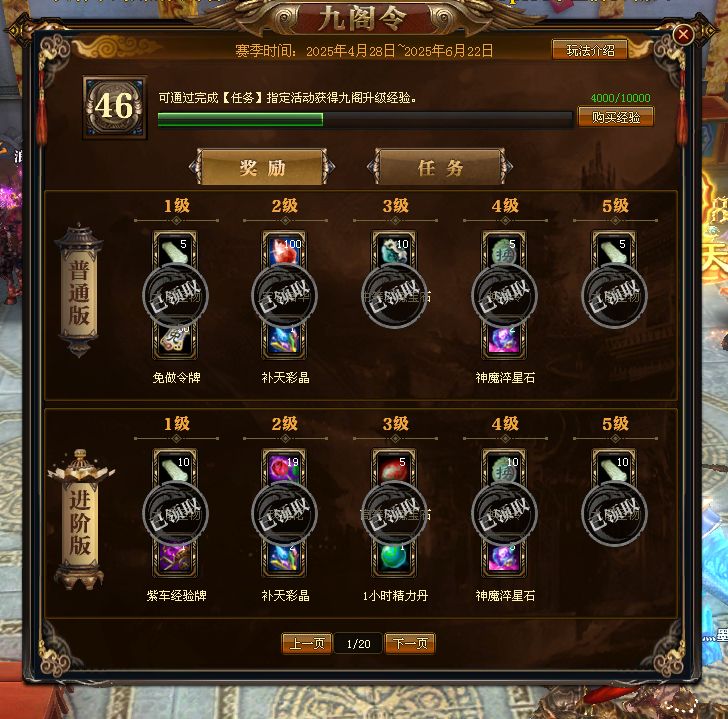Go back with the 上一页 button
This screenshot has width=728, height=719.
[306, 643]
